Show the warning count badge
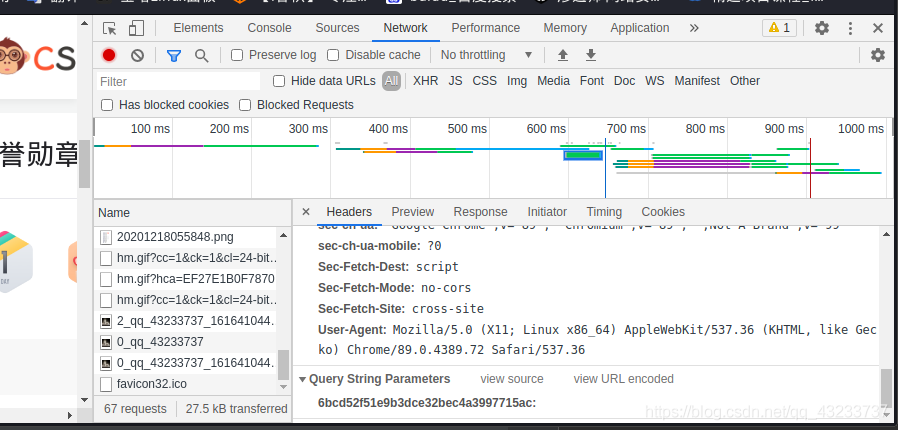Image resolution: width=898 pixels, height=430 pixels. (779, 27)
